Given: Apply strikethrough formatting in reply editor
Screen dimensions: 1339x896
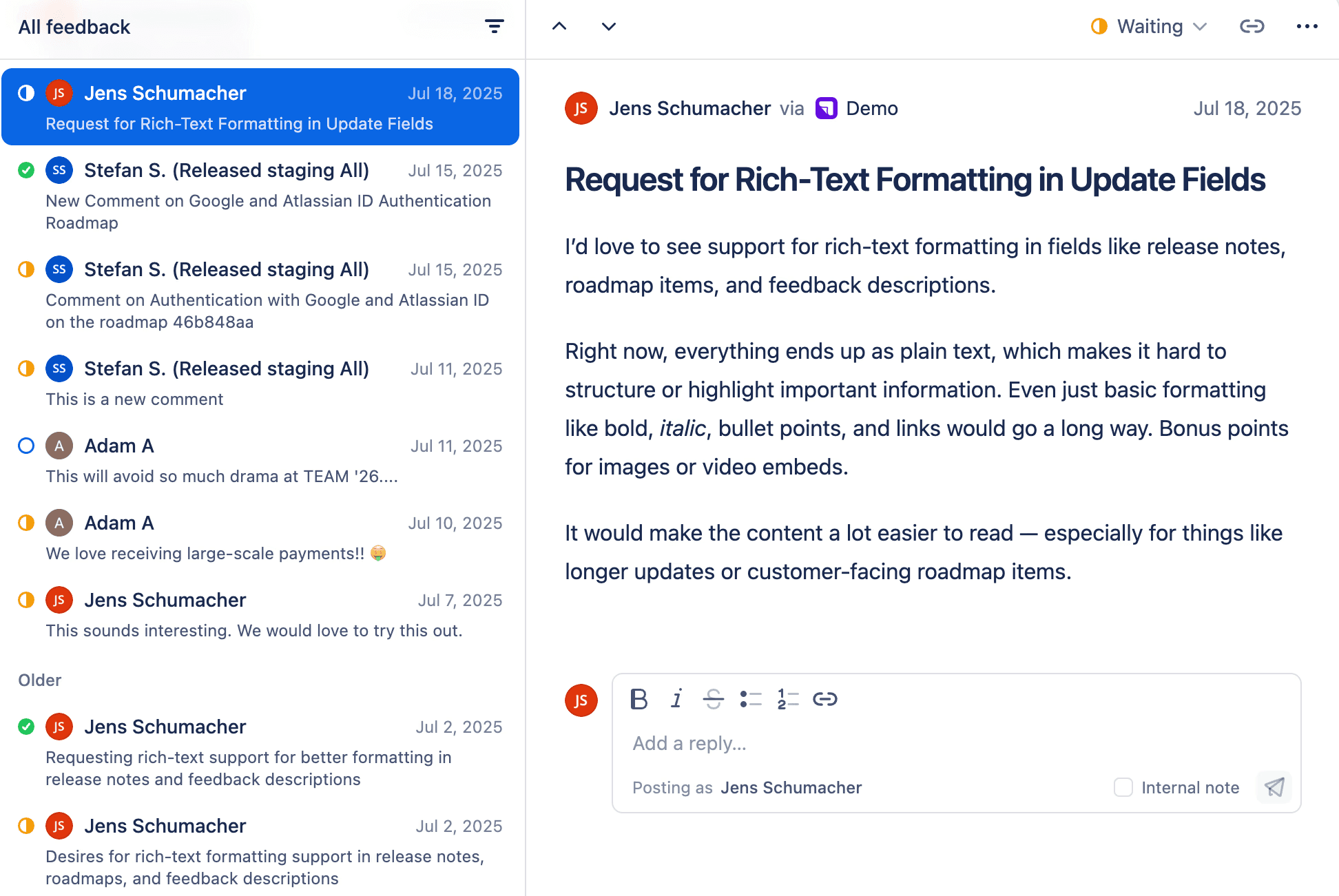Looking at the screenshot, I should click(713, 699).
